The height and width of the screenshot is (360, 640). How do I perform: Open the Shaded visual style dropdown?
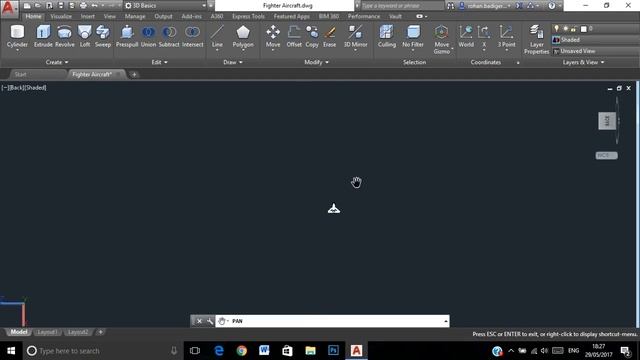point(595,40)
